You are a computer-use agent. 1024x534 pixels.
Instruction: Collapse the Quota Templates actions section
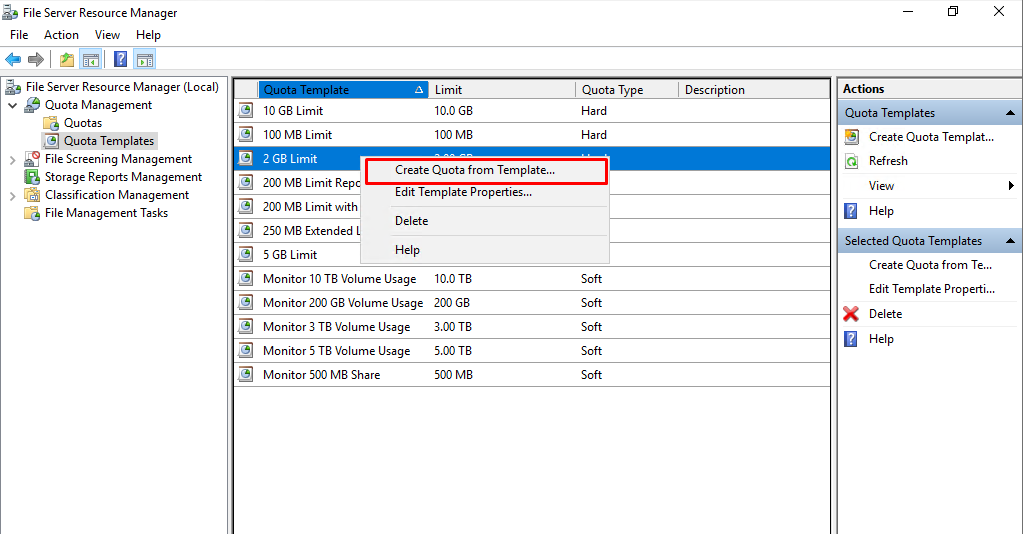(x=1010, y=113)
